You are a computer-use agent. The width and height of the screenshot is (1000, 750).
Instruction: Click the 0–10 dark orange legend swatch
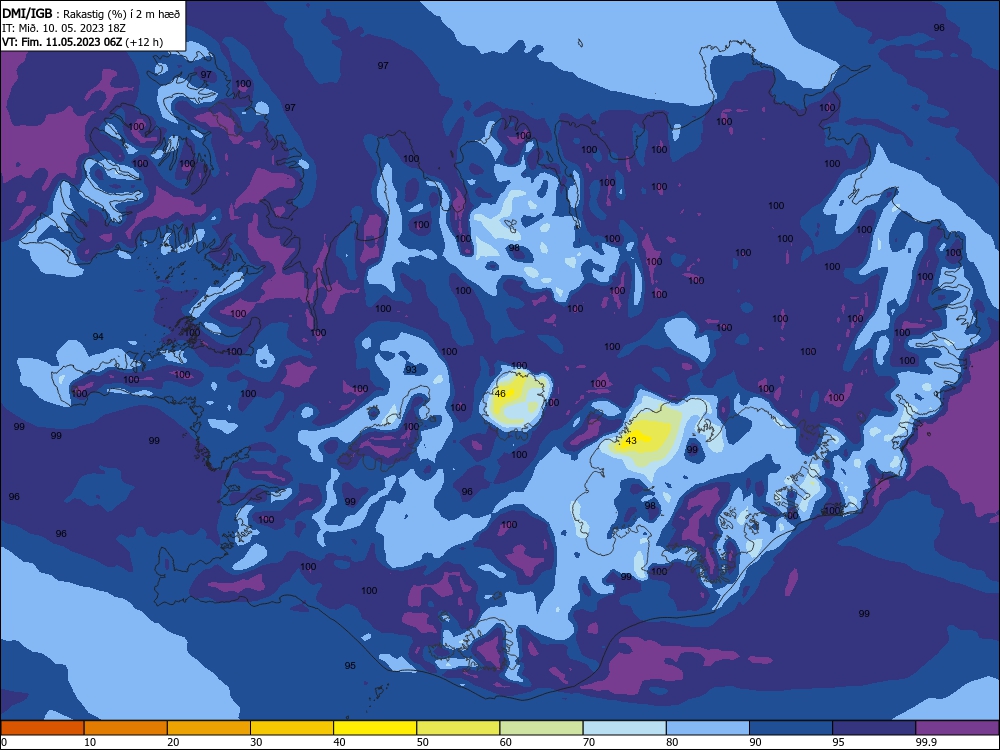[42, 728]
